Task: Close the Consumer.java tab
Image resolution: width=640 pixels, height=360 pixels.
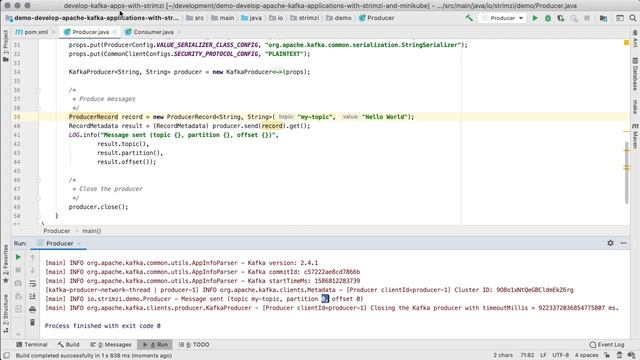Action: [179, 32]
